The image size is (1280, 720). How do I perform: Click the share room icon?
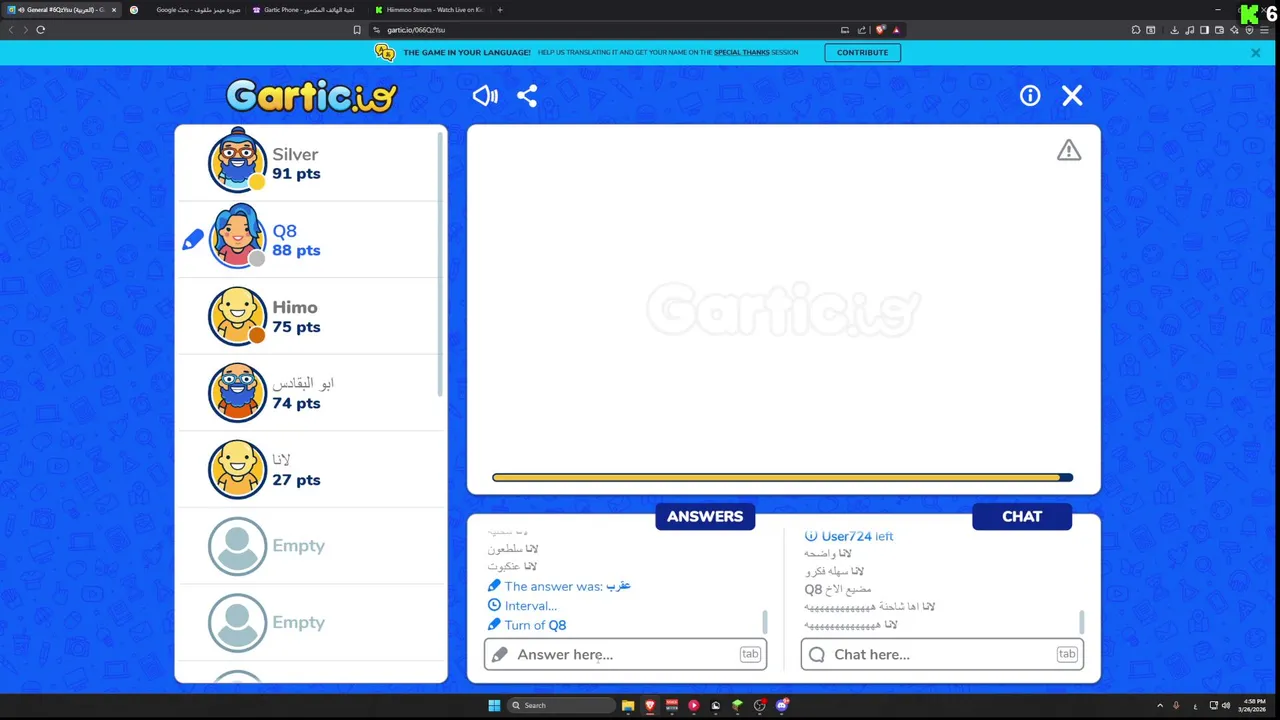pos(527,95)
